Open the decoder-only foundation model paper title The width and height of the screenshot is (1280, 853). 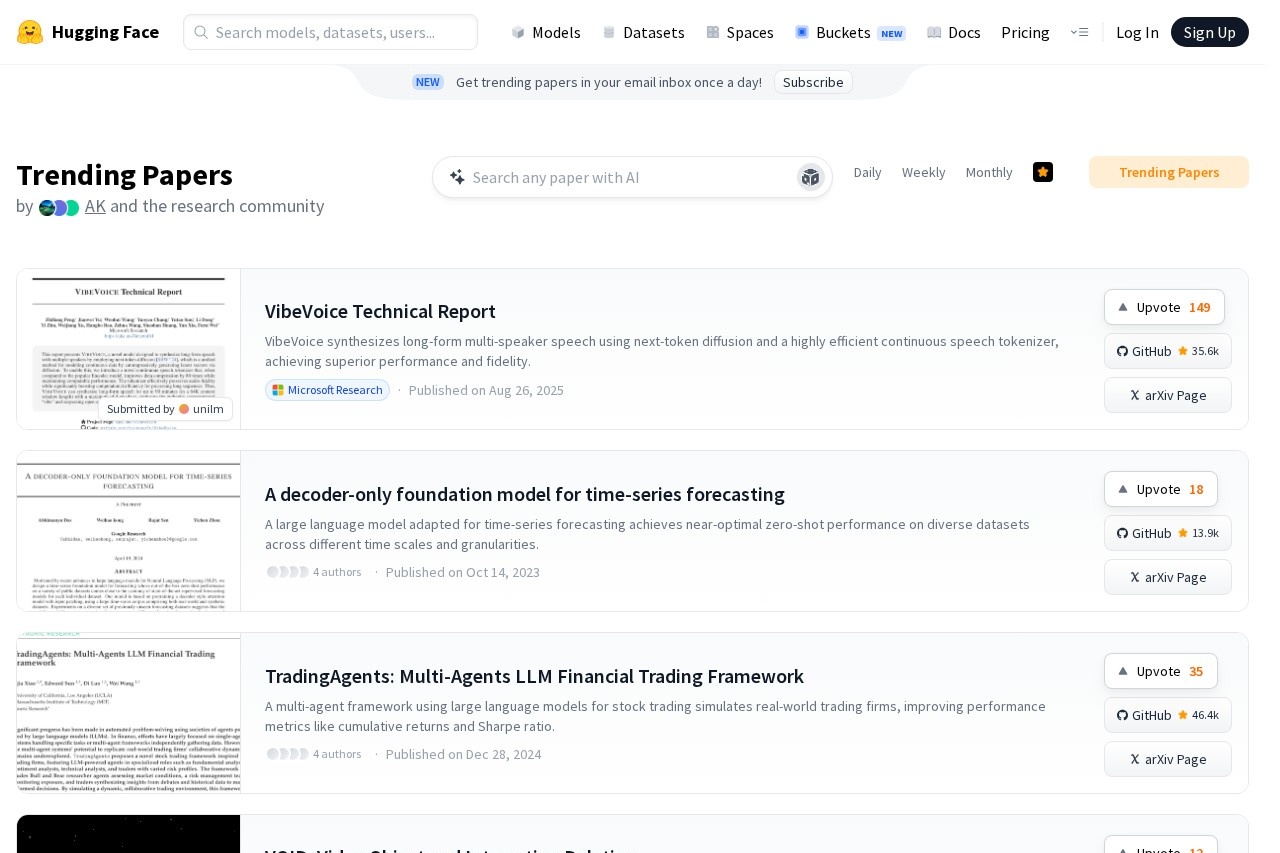click(x=525, y=494)
